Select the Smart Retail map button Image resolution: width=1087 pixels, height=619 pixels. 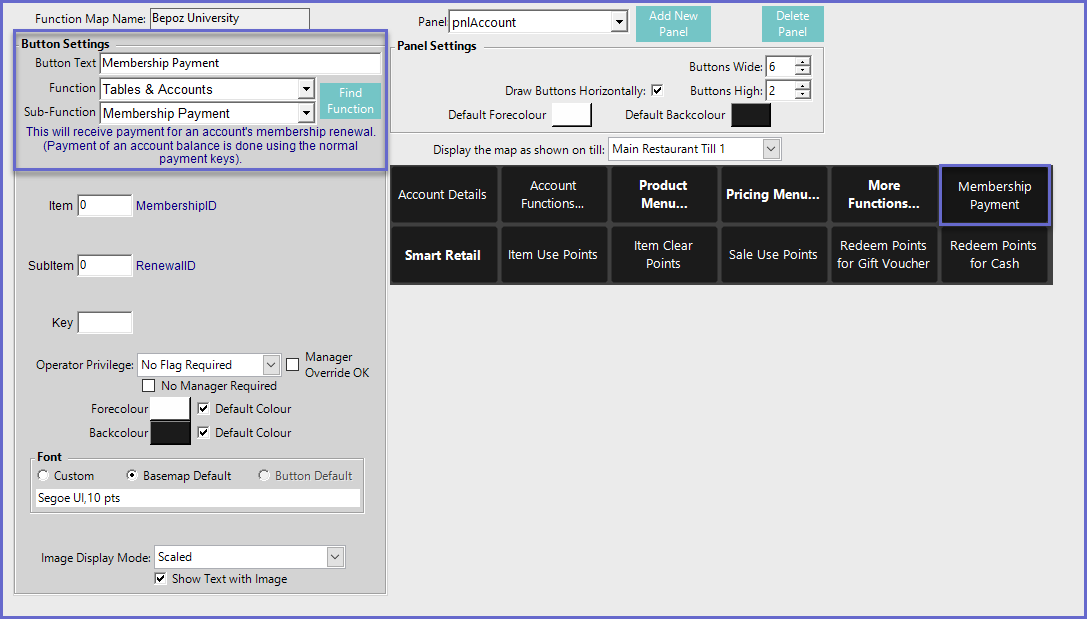(x=444, y=255)
